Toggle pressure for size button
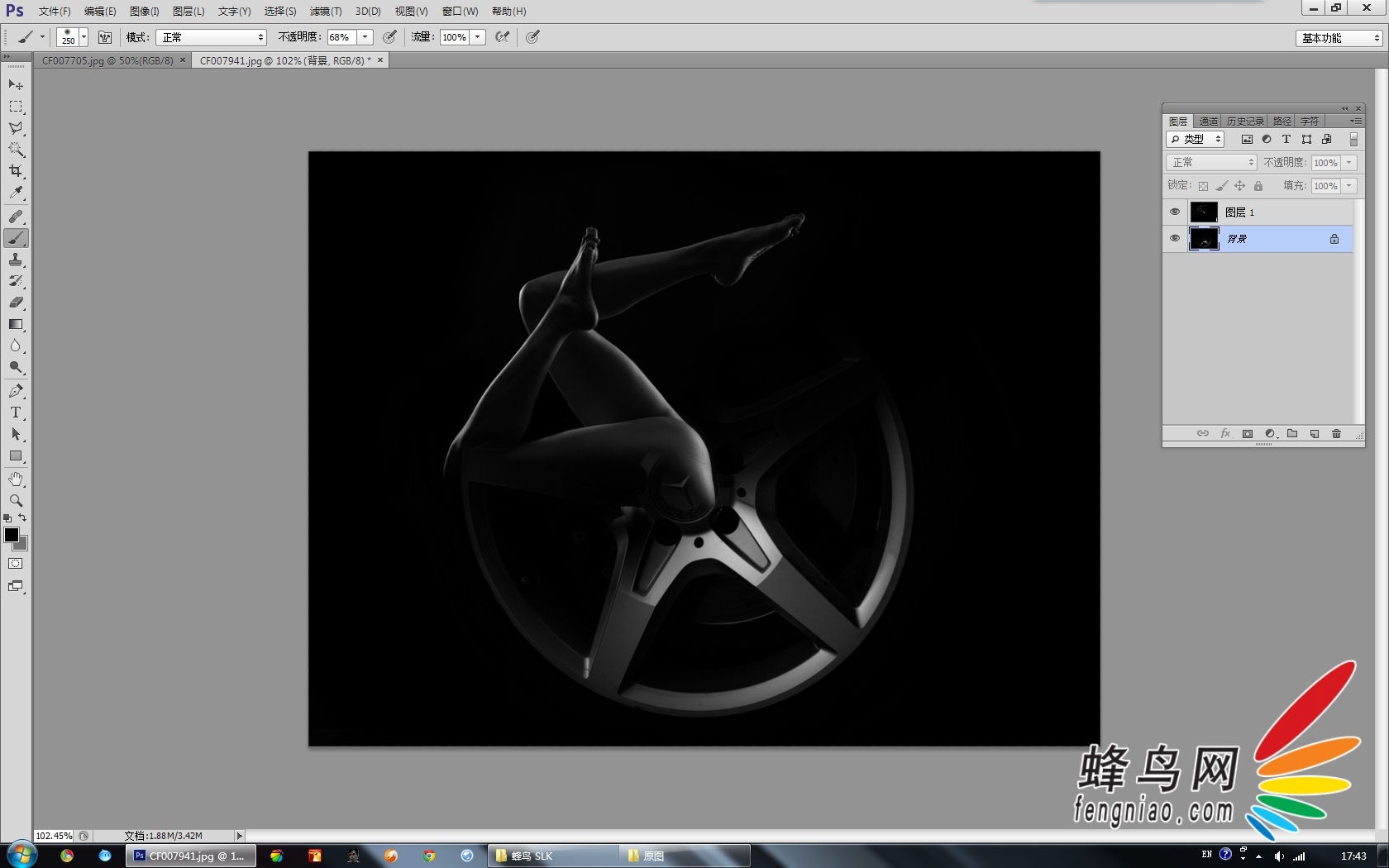1389x868 pixels. click(533, 37)
